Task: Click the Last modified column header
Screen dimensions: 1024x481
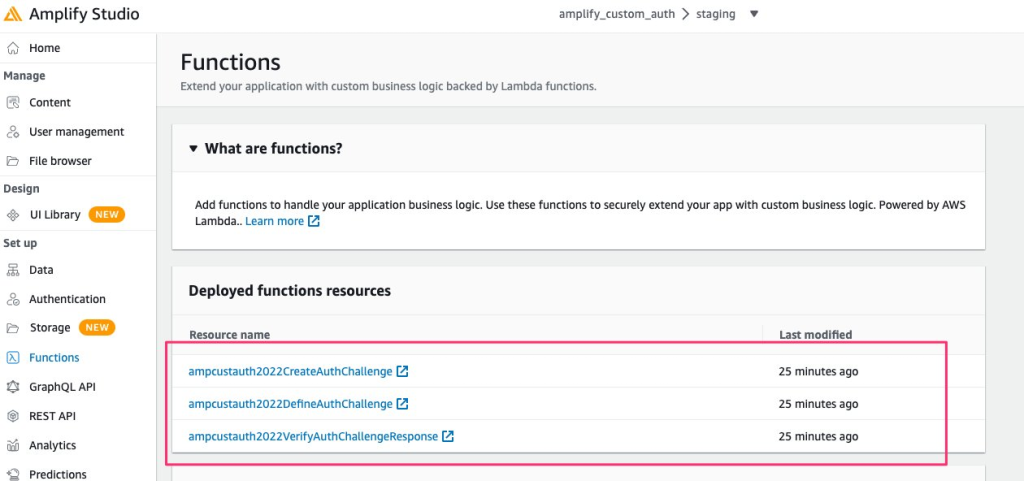Action: click(816, 335)
